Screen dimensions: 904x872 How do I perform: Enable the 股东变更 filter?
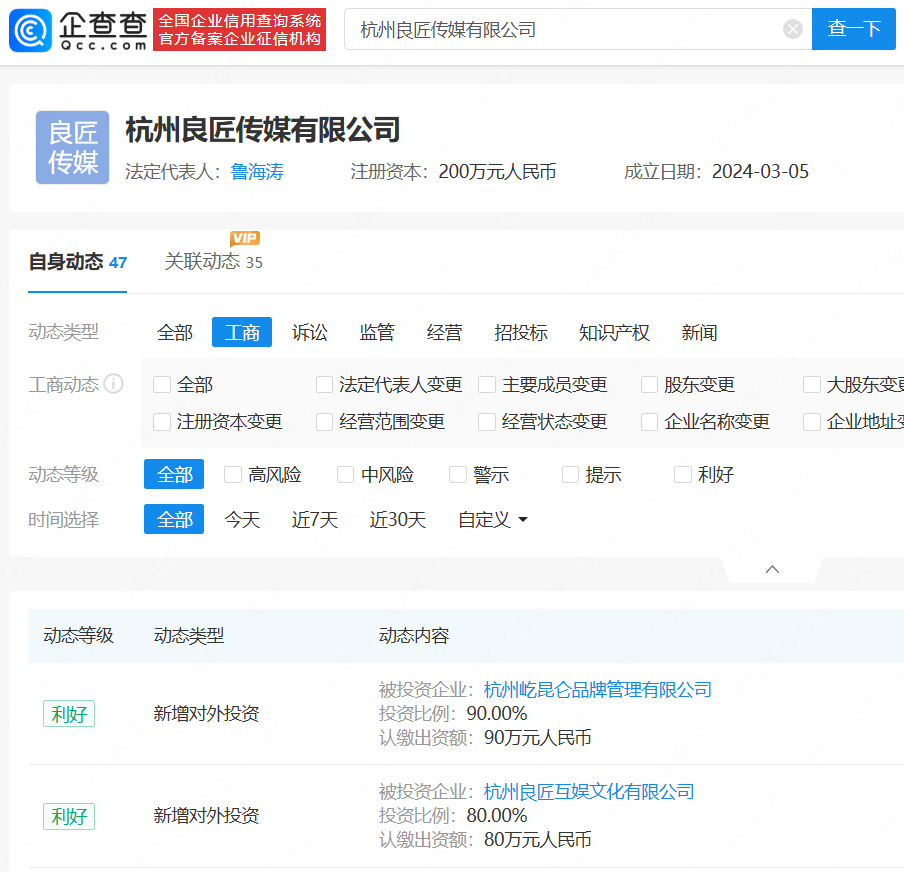click(x=649, y=384)
